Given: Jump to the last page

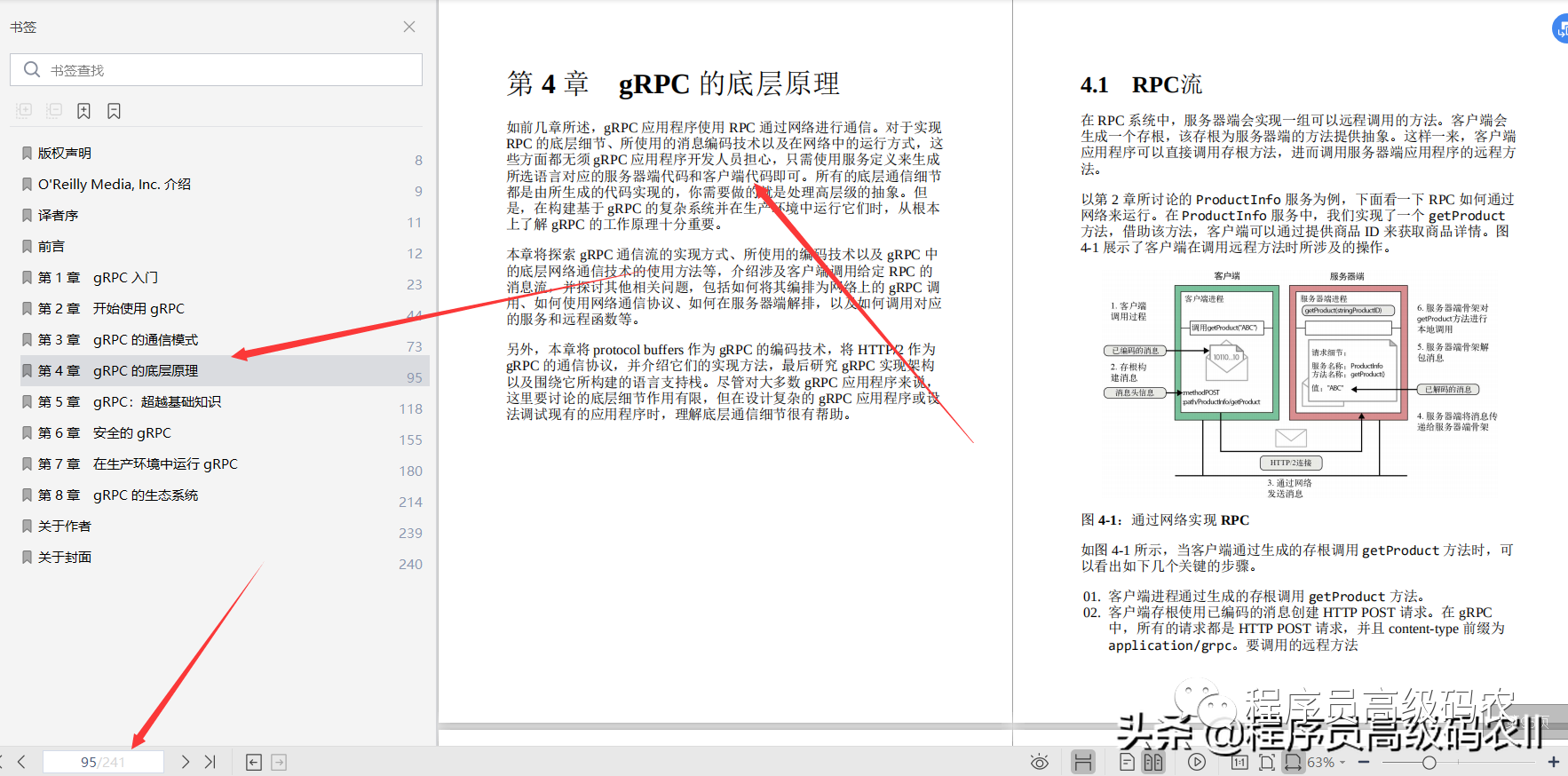Looking at the screenshot, I should 210,762.
